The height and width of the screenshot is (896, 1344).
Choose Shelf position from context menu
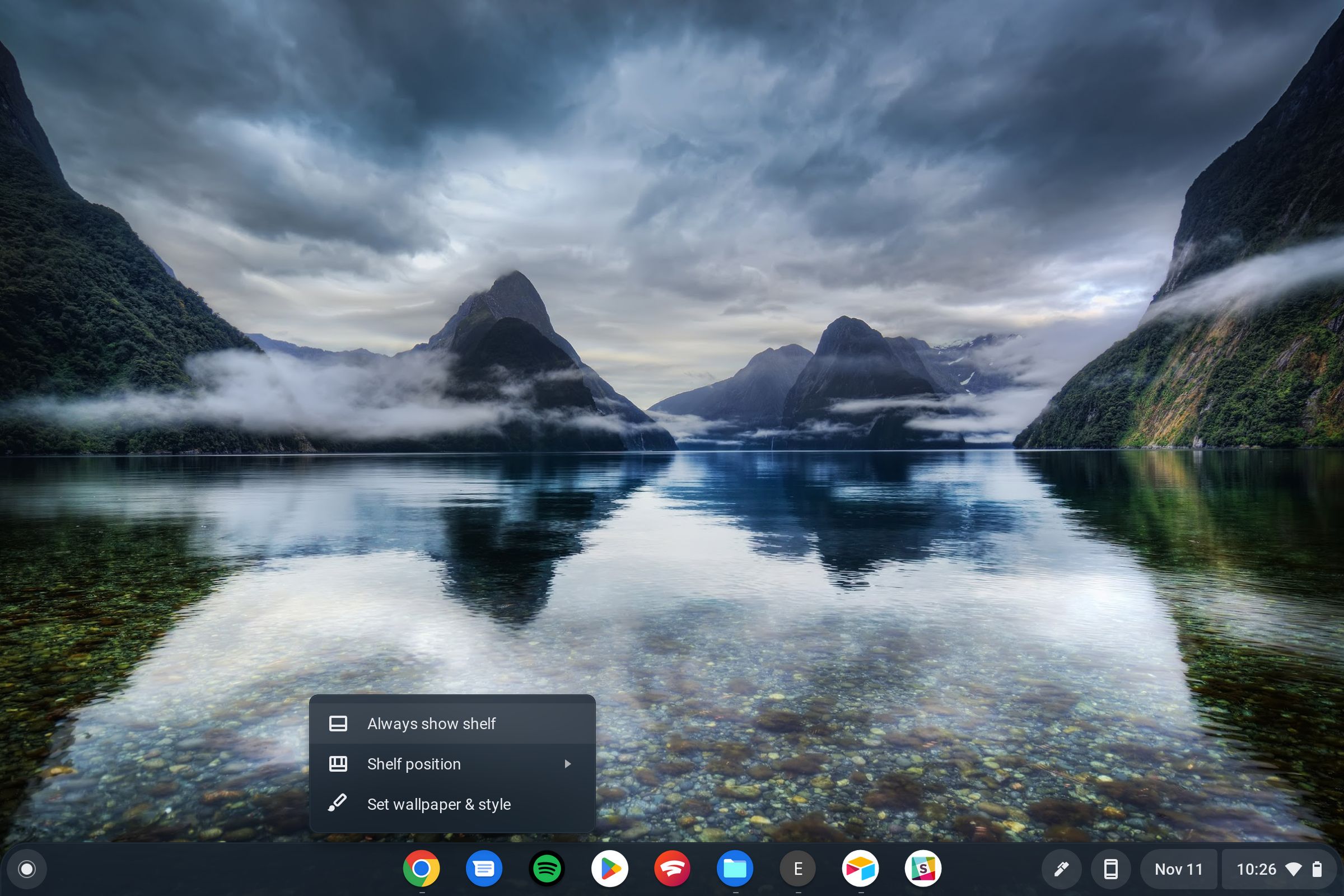pyautogui.click(x=414, y=764)
